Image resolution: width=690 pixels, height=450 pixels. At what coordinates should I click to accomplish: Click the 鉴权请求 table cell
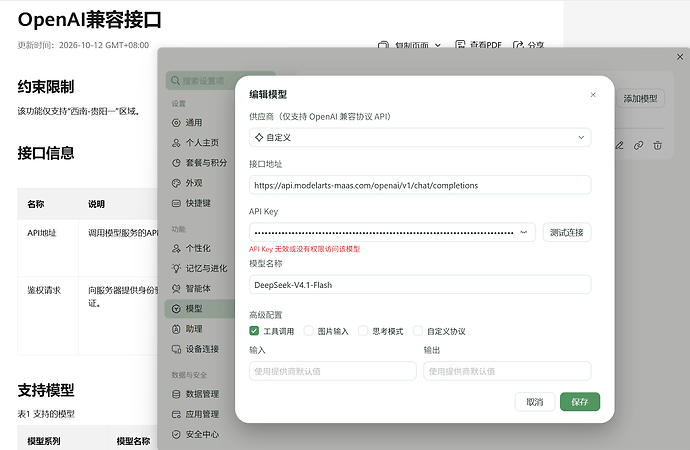click(48, 315)
